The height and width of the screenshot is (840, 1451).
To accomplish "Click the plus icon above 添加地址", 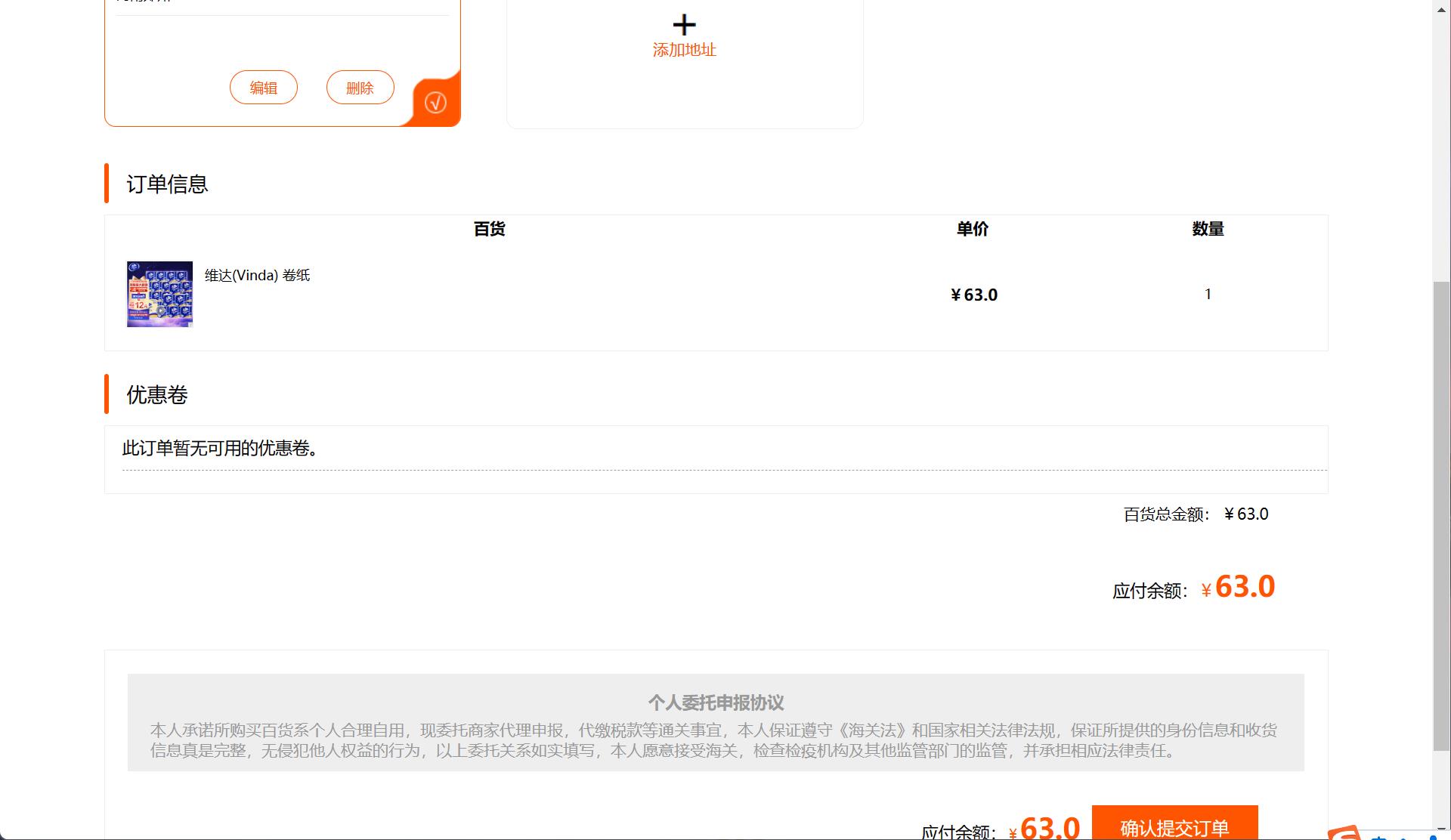I will (684, 24).
